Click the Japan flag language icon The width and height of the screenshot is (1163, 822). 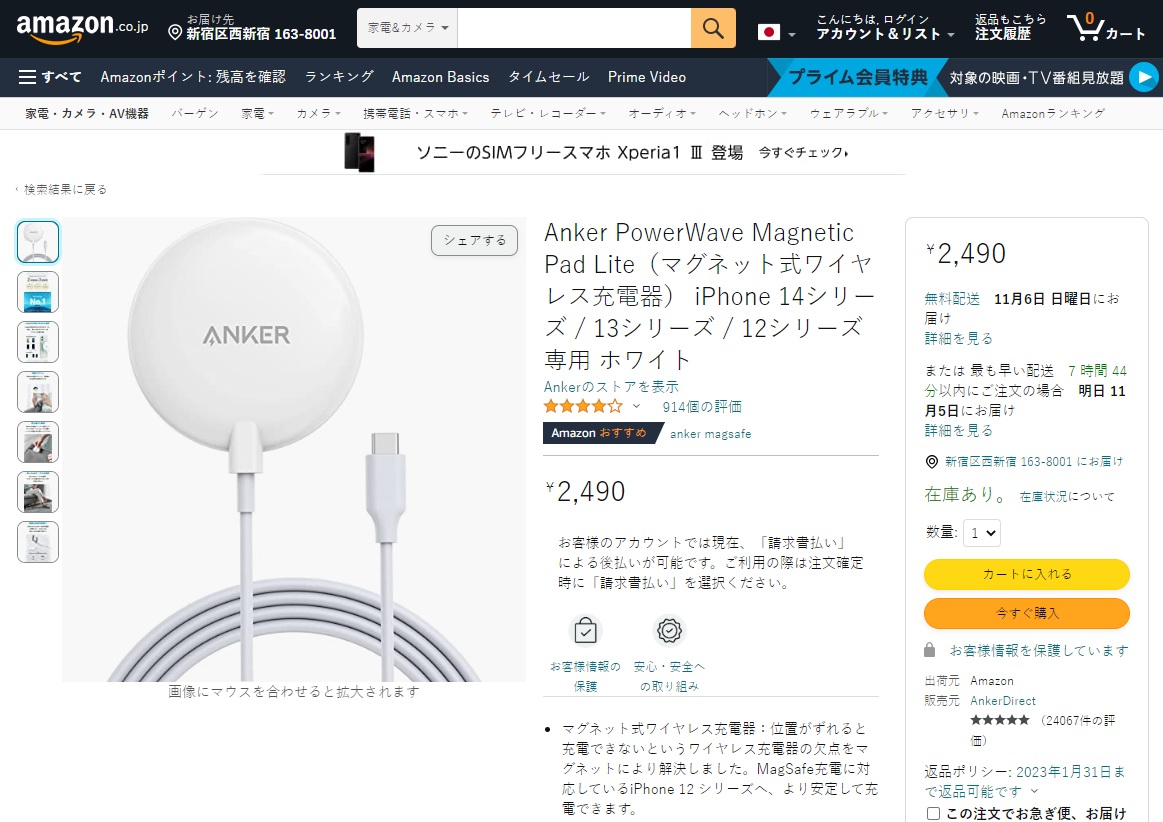[x=768, y=31]
